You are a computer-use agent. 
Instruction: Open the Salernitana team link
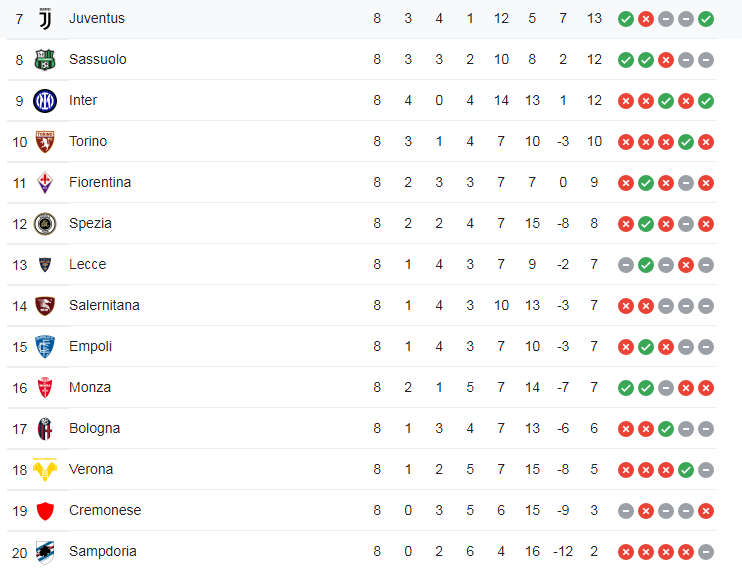104,305
